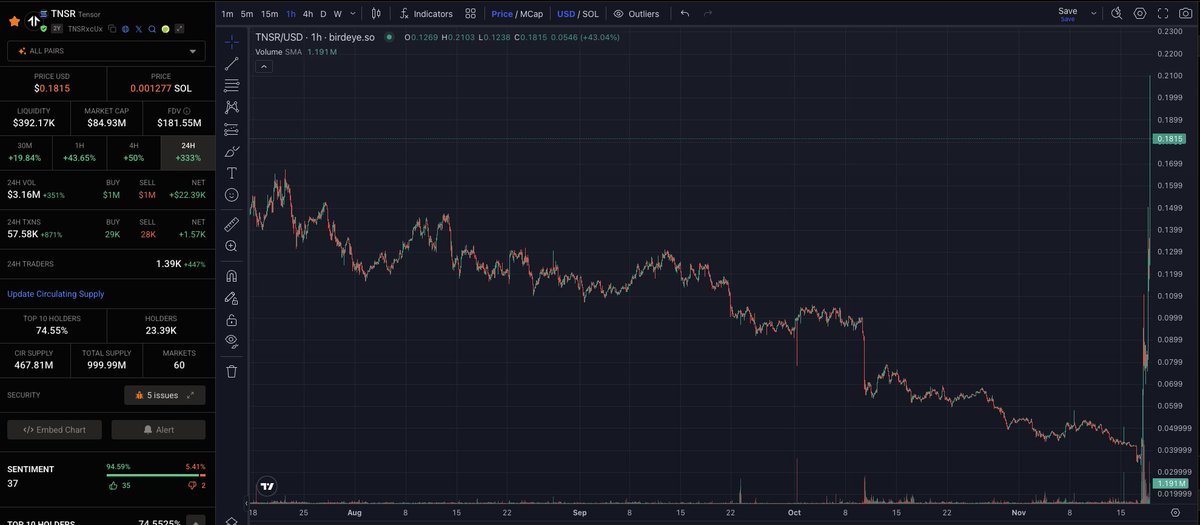Toggle hide all drawings eye icon
The width and height of the screenshot is (1200, 525).
pyautogui.click(x=232, y=342)
